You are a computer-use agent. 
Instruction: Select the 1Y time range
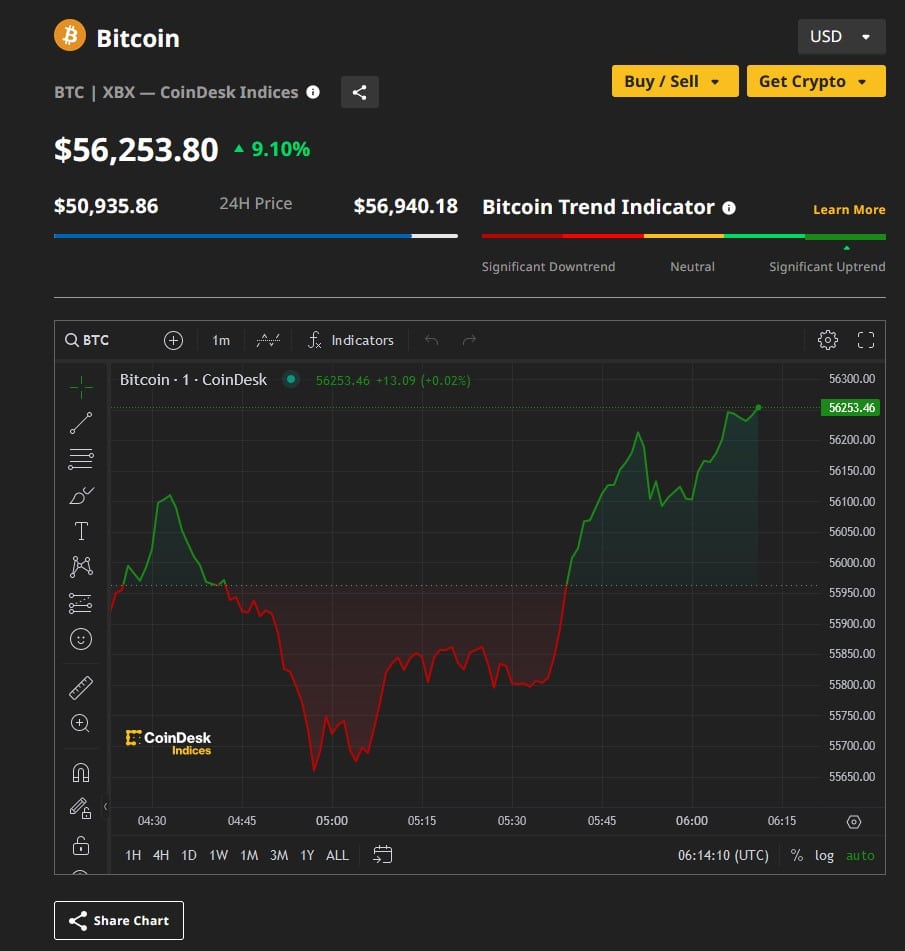point(307,855)
